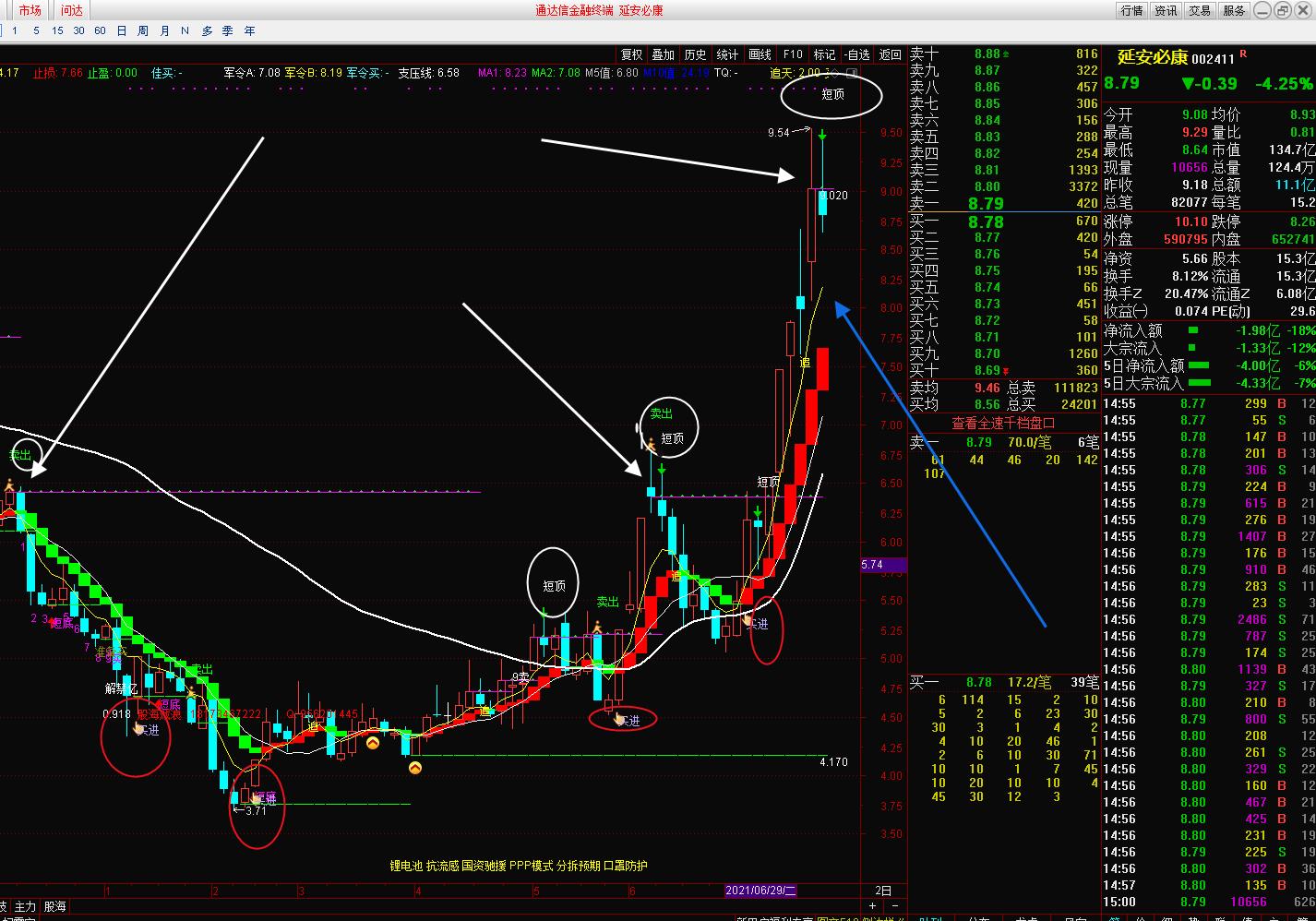Click 查看全速千档盘口 link
1316x921 pixels.
(1003, 423)
